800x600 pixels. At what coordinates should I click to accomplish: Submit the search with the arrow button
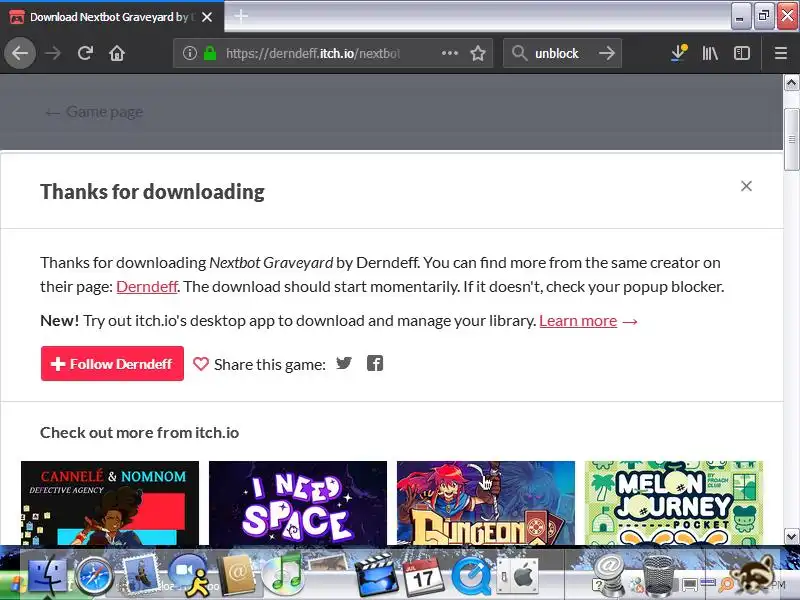tap(607, 53)
